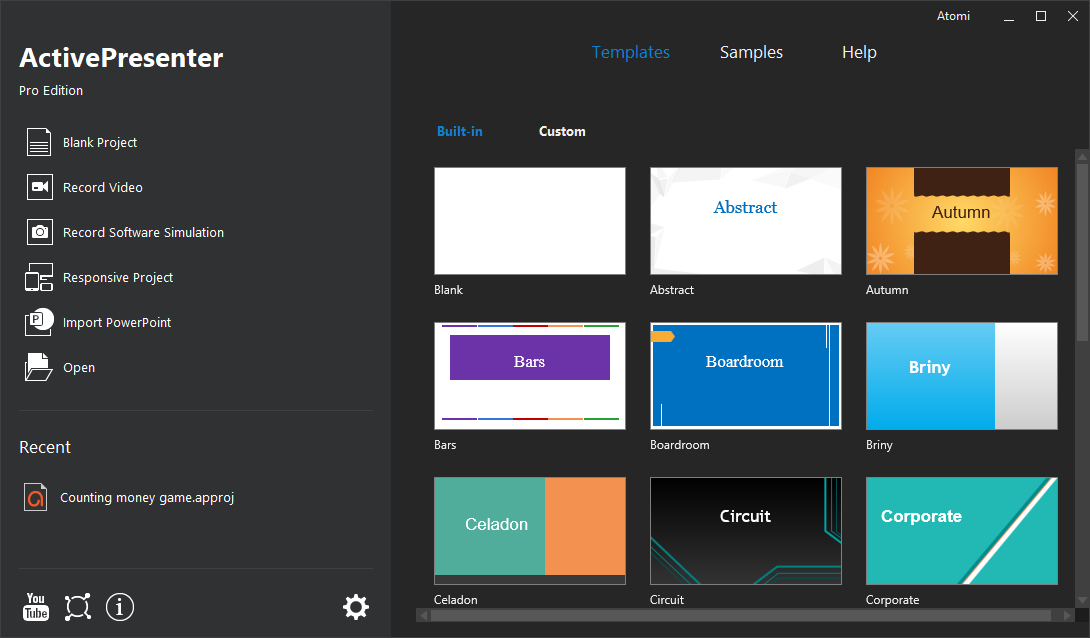Screen dimensions: 1090x638
Task: Close the ActivePresenter window
Action: pyautogui.click(x=1073, y=16)
